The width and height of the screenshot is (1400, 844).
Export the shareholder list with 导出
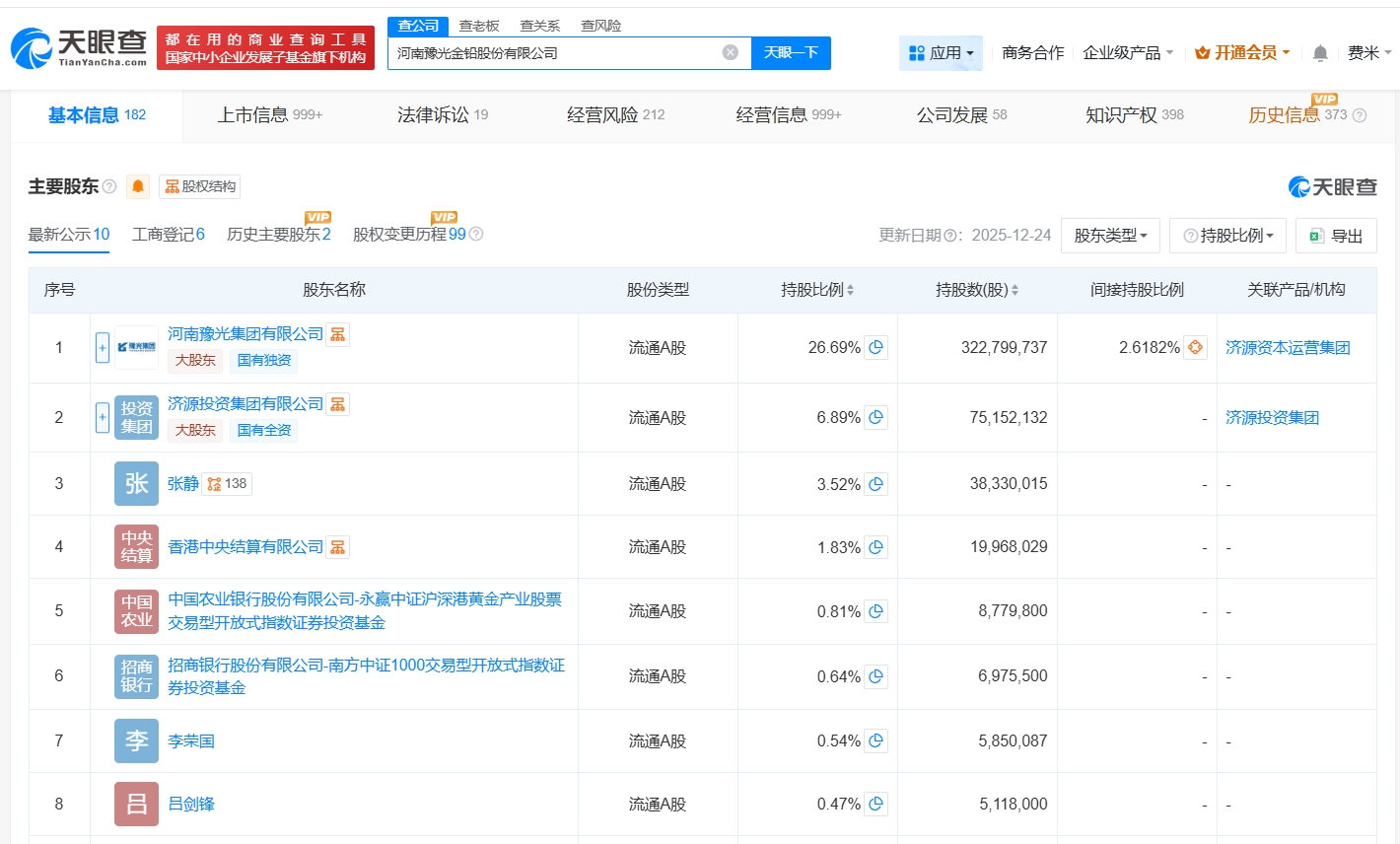(x=1336, y=236)
